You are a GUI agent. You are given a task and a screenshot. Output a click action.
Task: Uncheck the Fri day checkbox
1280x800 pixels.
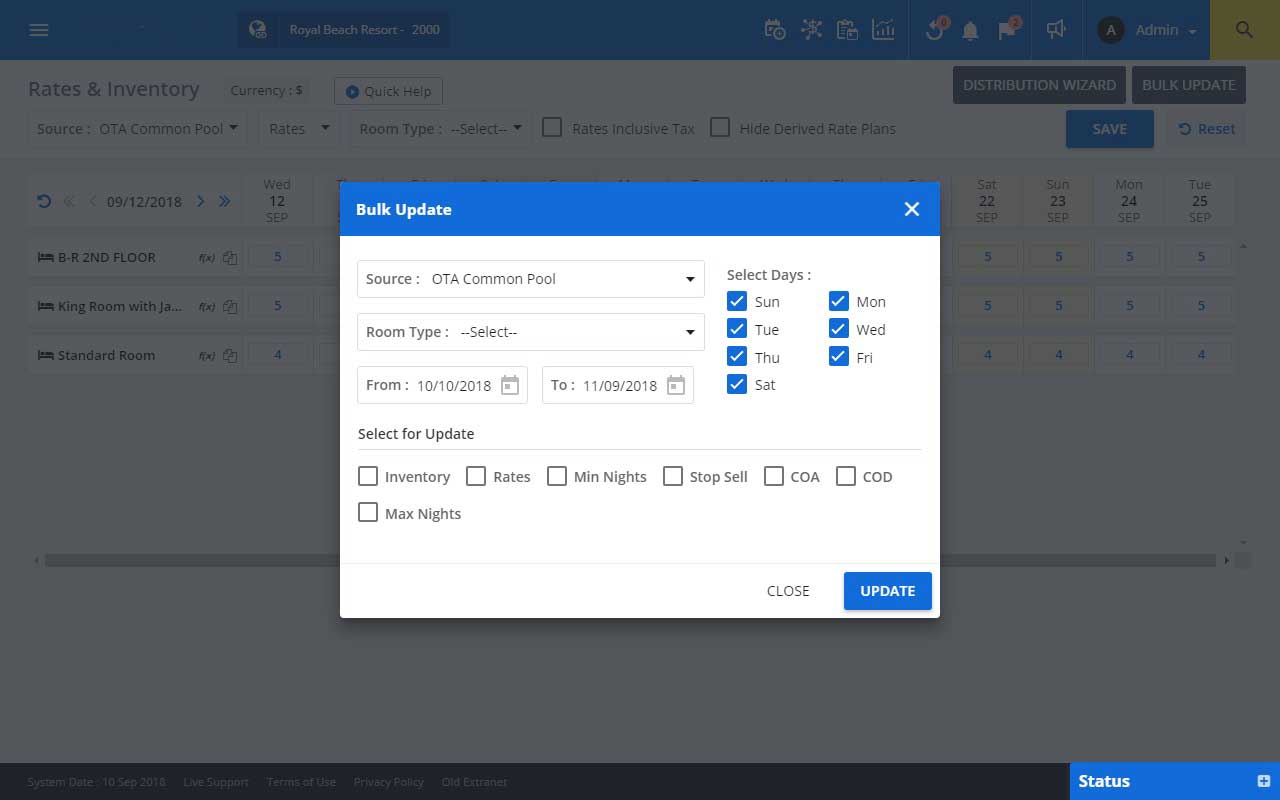click(x=839, y=357)
